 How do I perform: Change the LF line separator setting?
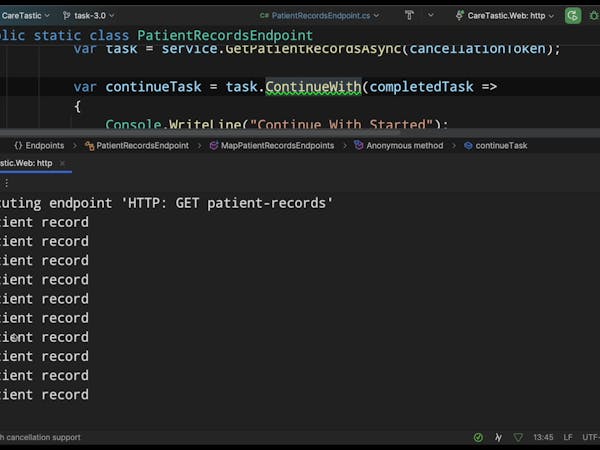click(568, 437)
